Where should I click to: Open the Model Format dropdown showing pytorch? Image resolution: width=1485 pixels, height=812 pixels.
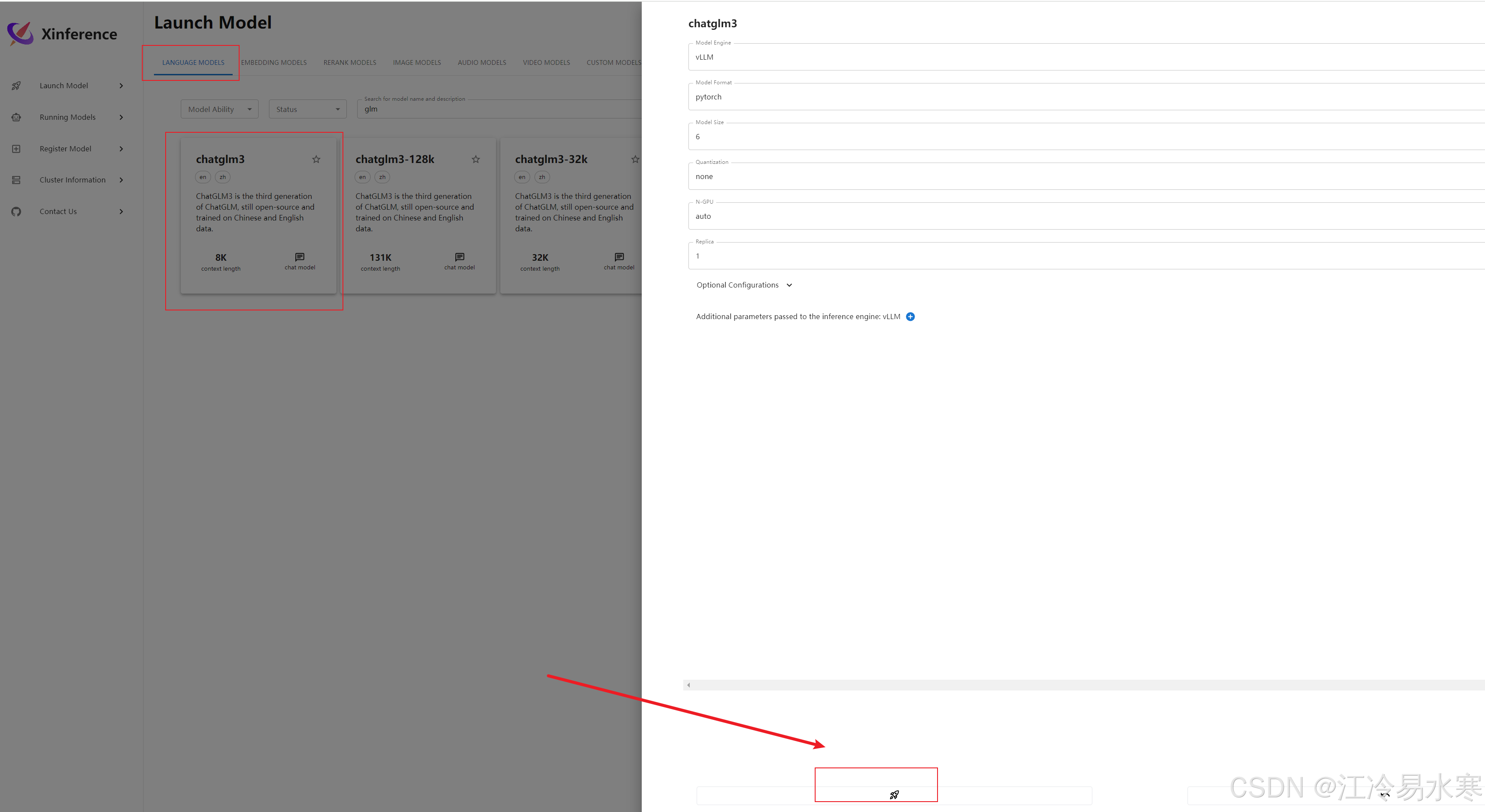[x=1086, y=96]
